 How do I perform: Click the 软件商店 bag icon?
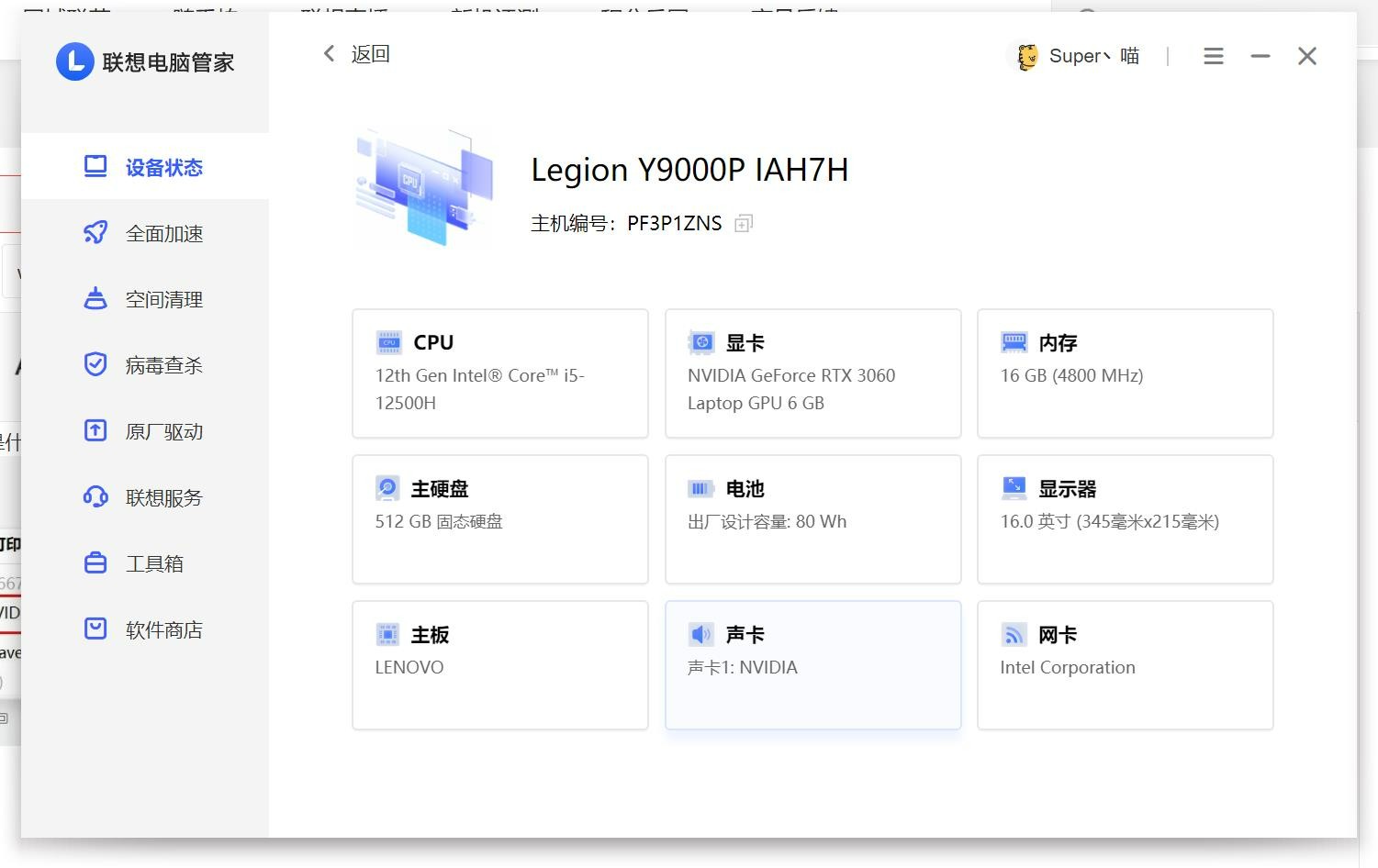point(95,629)
